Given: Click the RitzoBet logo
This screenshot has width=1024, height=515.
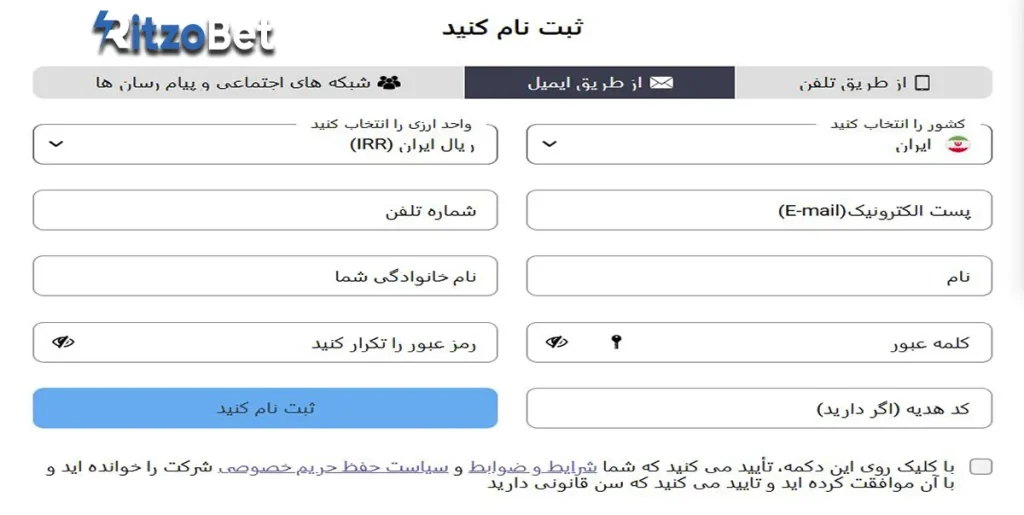Looking at the screenshot, I should click(x=184, y=35).
